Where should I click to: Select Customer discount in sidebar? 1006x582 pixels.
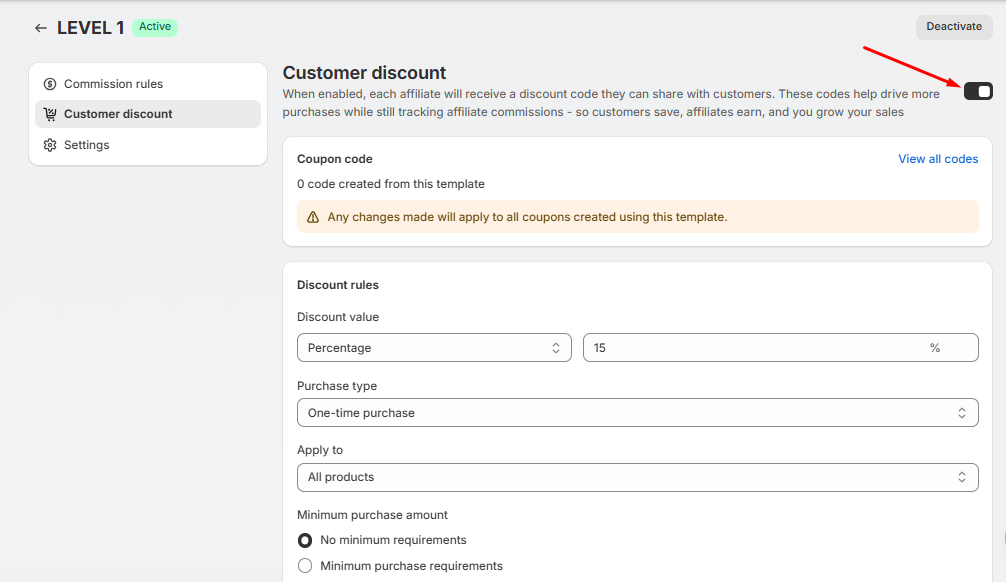click(118, 114)
